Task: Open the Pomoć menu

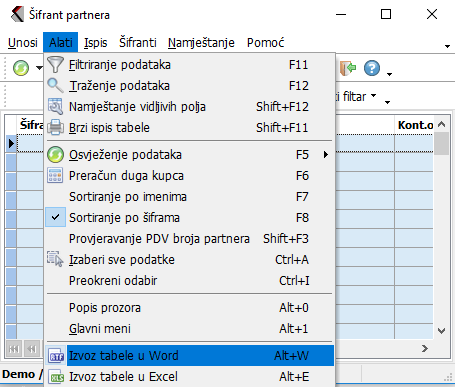Action: click(x=266, y=43)
